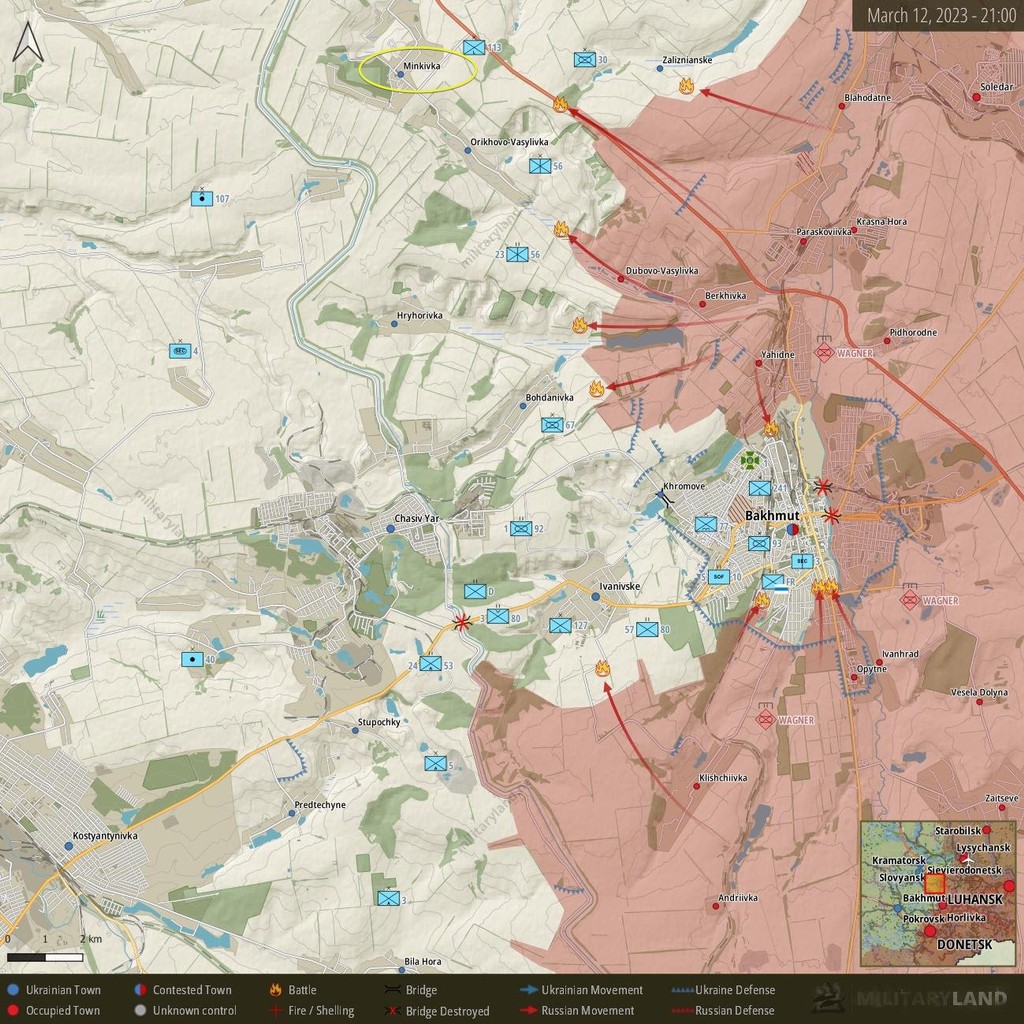Click the Russian Defense legend entry
This screenshot has width=1024, height=1024.
coord(723,1011)
